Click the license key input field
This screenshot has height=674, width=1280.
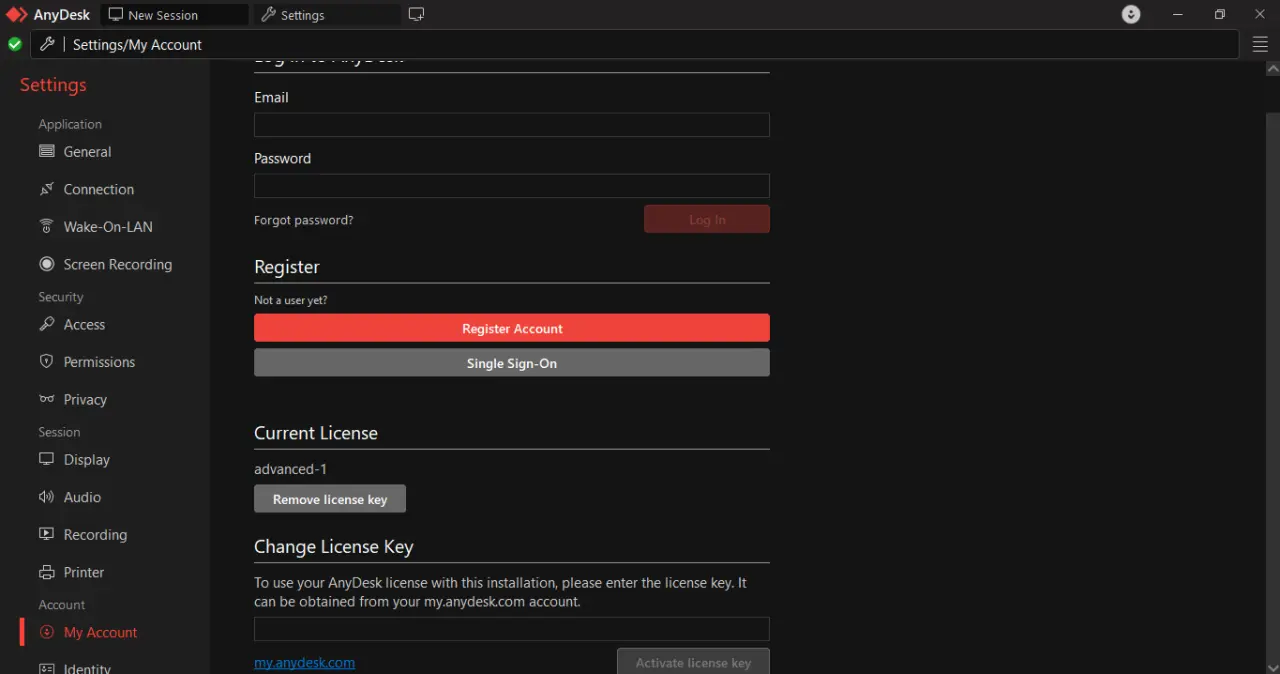pos(511,628)
